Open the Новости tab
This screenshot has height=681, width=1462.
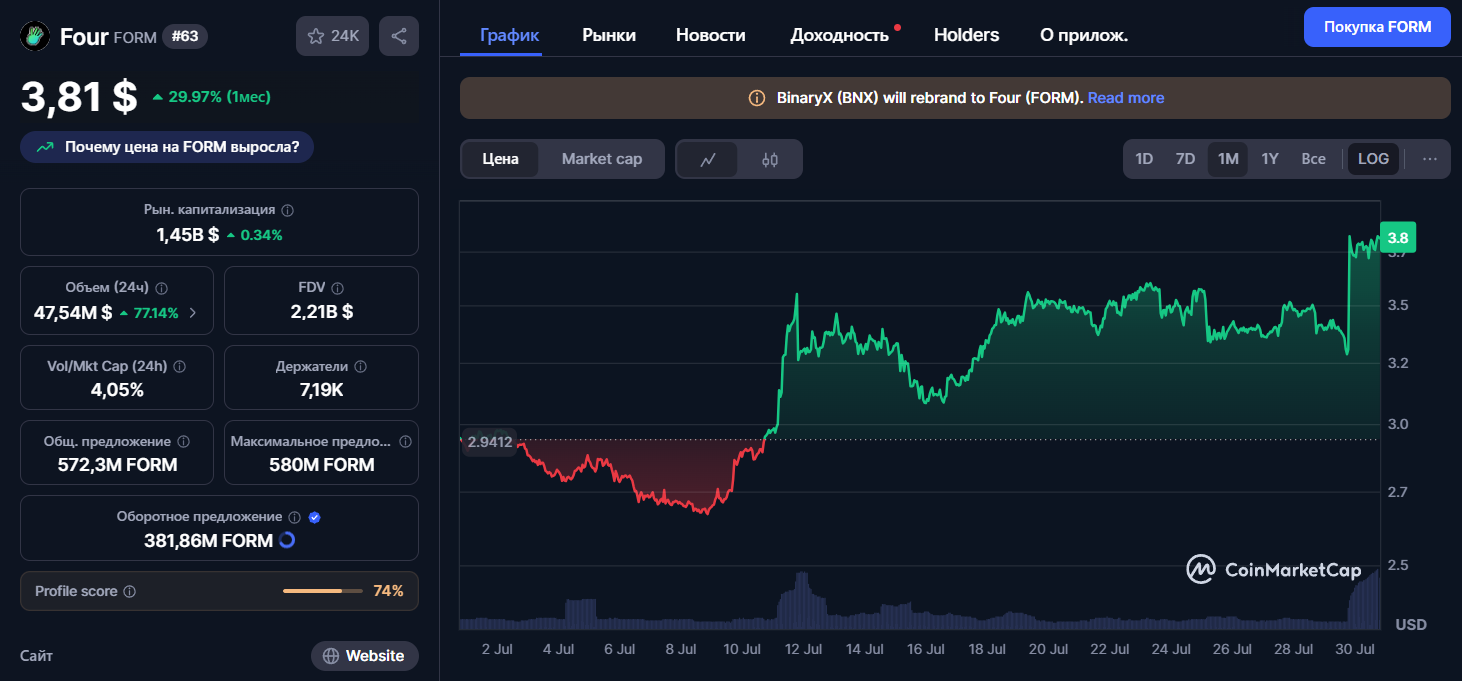(x=711, y=35)
